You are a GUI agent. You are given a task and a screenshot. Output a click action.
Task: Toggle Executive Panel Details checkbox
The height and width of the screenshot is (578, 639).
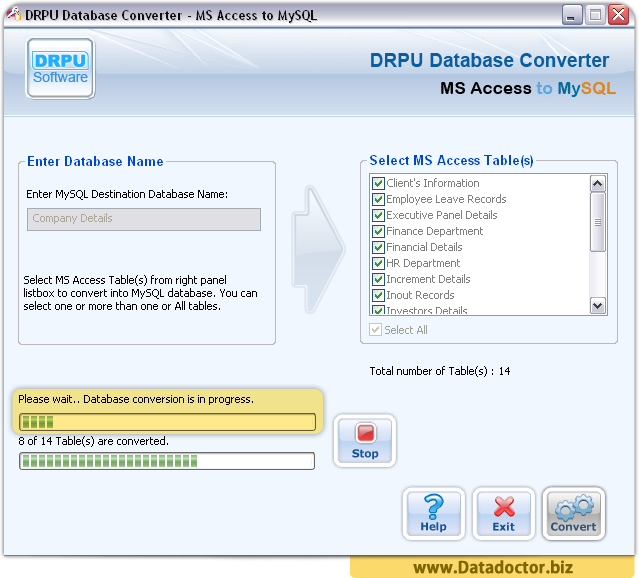(x=378, y=215)
